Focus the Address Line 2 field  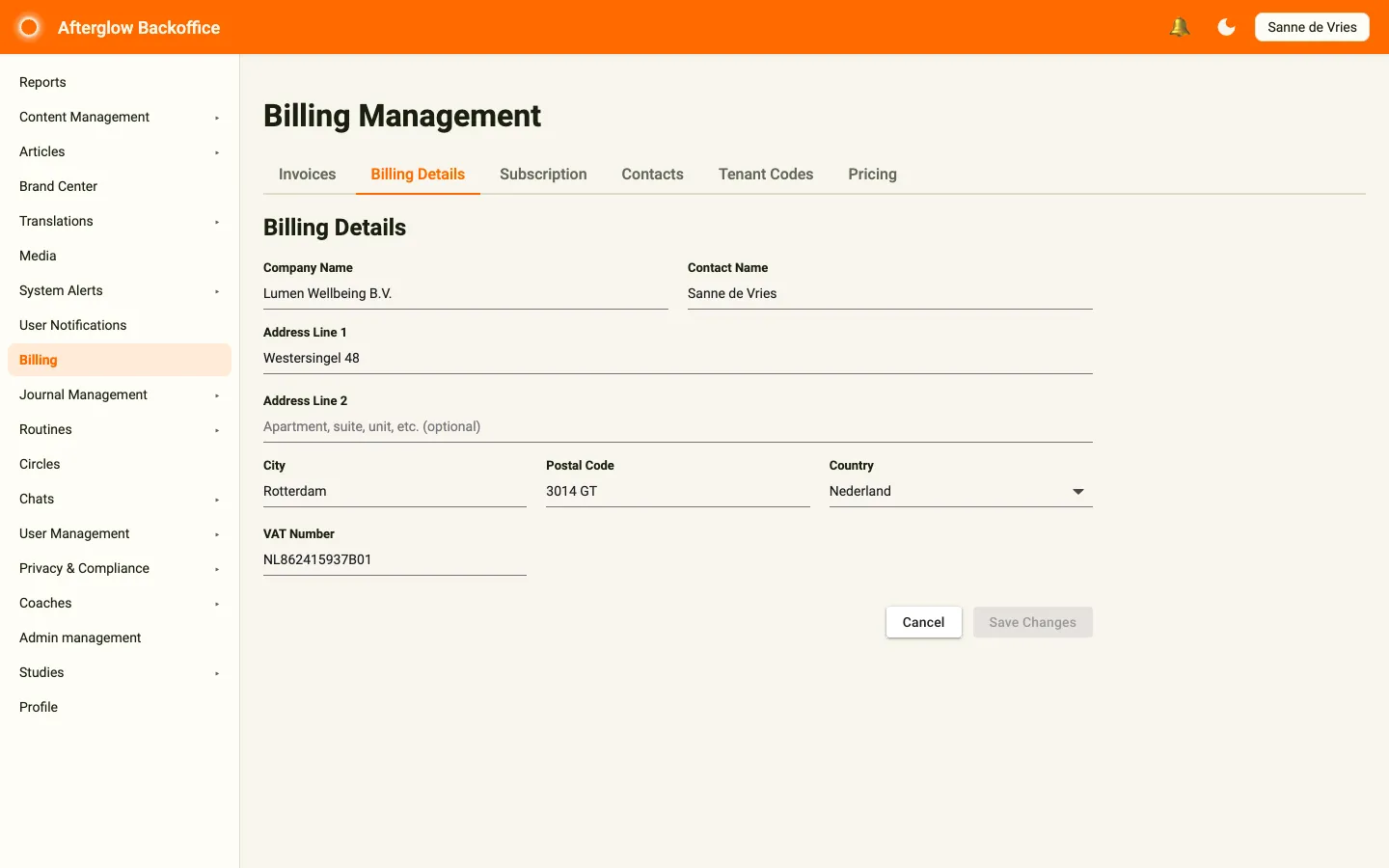[678, 427]
